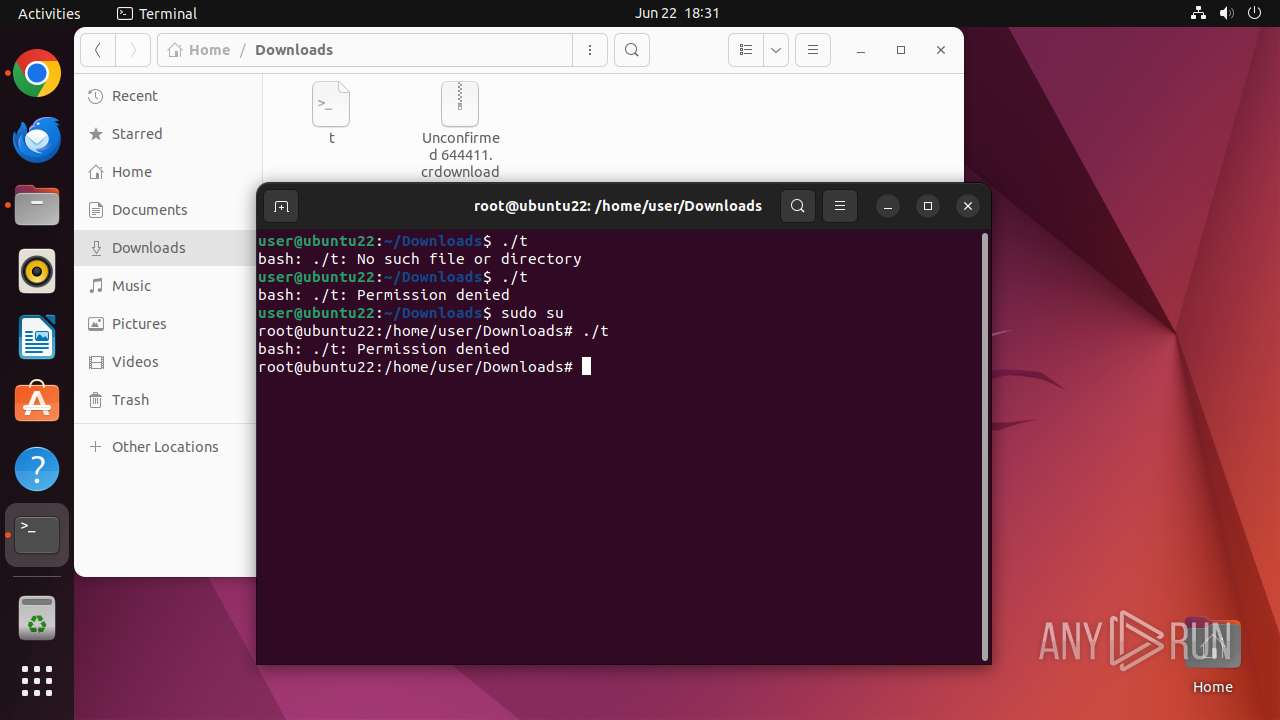Launch LibreOffice Writer from the dock
This screenshot has width=1280, height=720.
(37, 338)
